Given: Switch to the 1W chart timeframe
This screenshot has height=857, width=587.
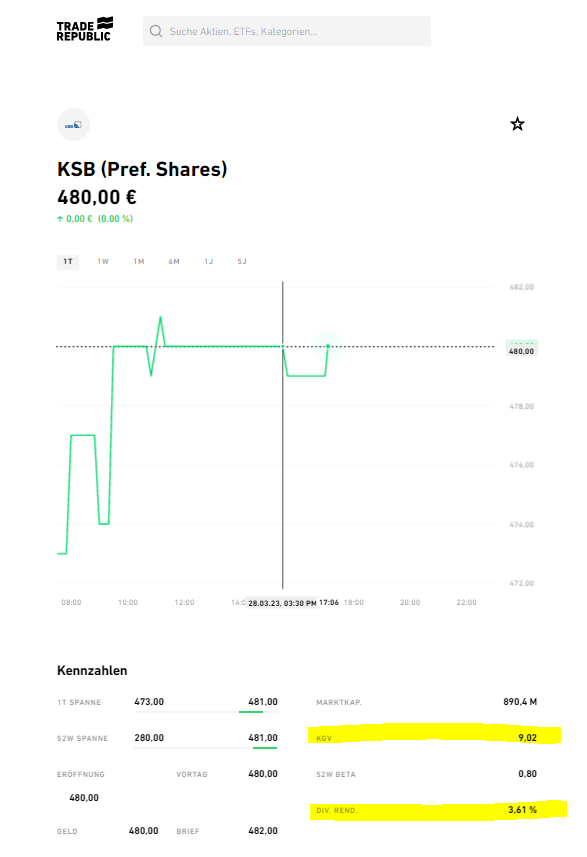Looking at the screenshot, I should tap(102, 261).
